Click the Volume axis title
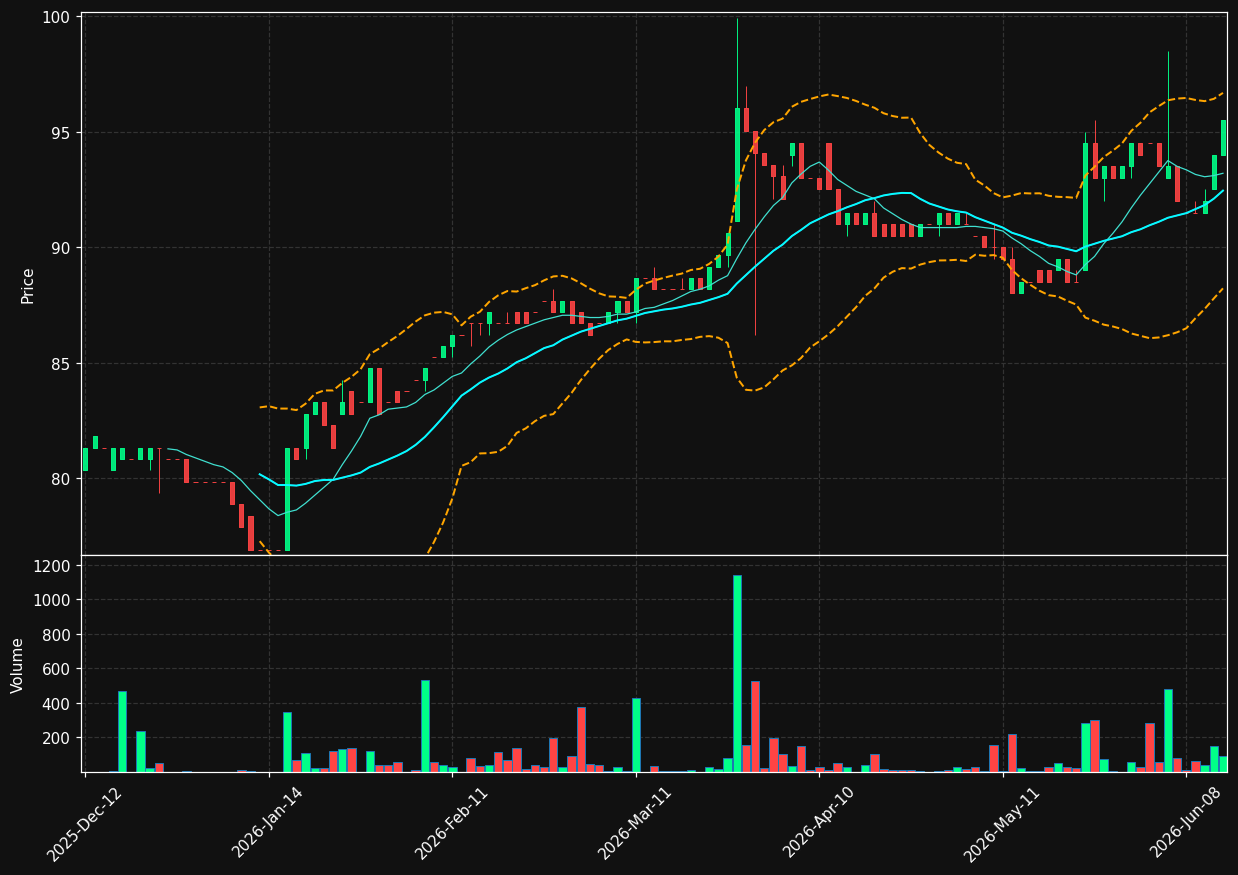The width and height of the screenshot is (1238, 875). tap(18, 665)
